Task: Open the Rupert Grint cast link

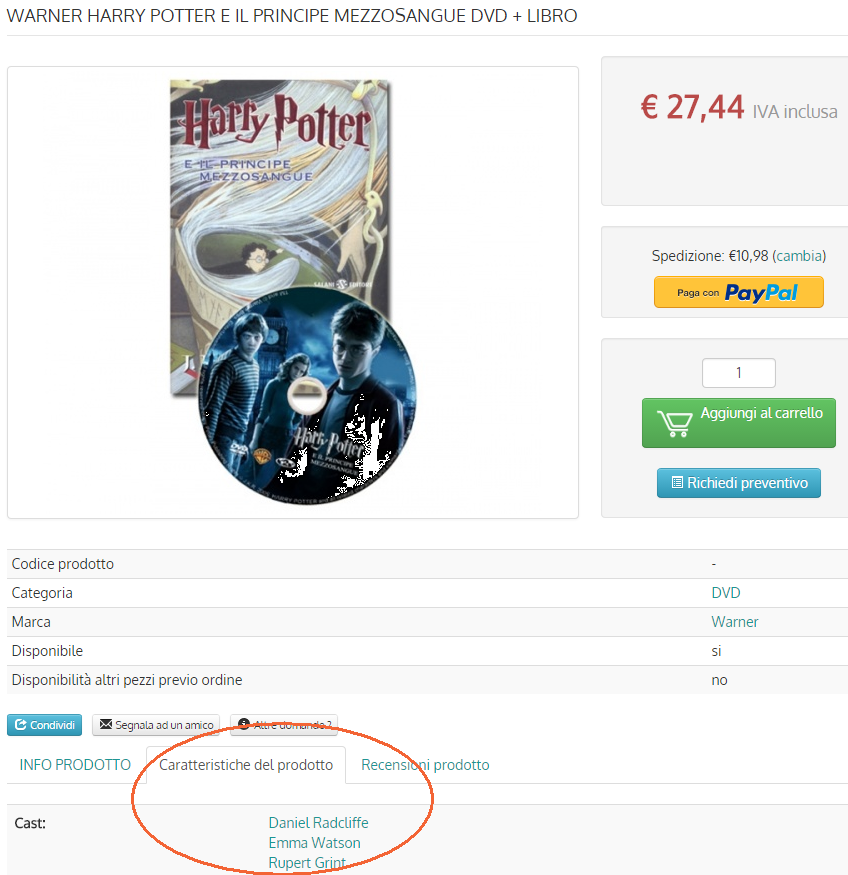Action: [x=307, y=863]
